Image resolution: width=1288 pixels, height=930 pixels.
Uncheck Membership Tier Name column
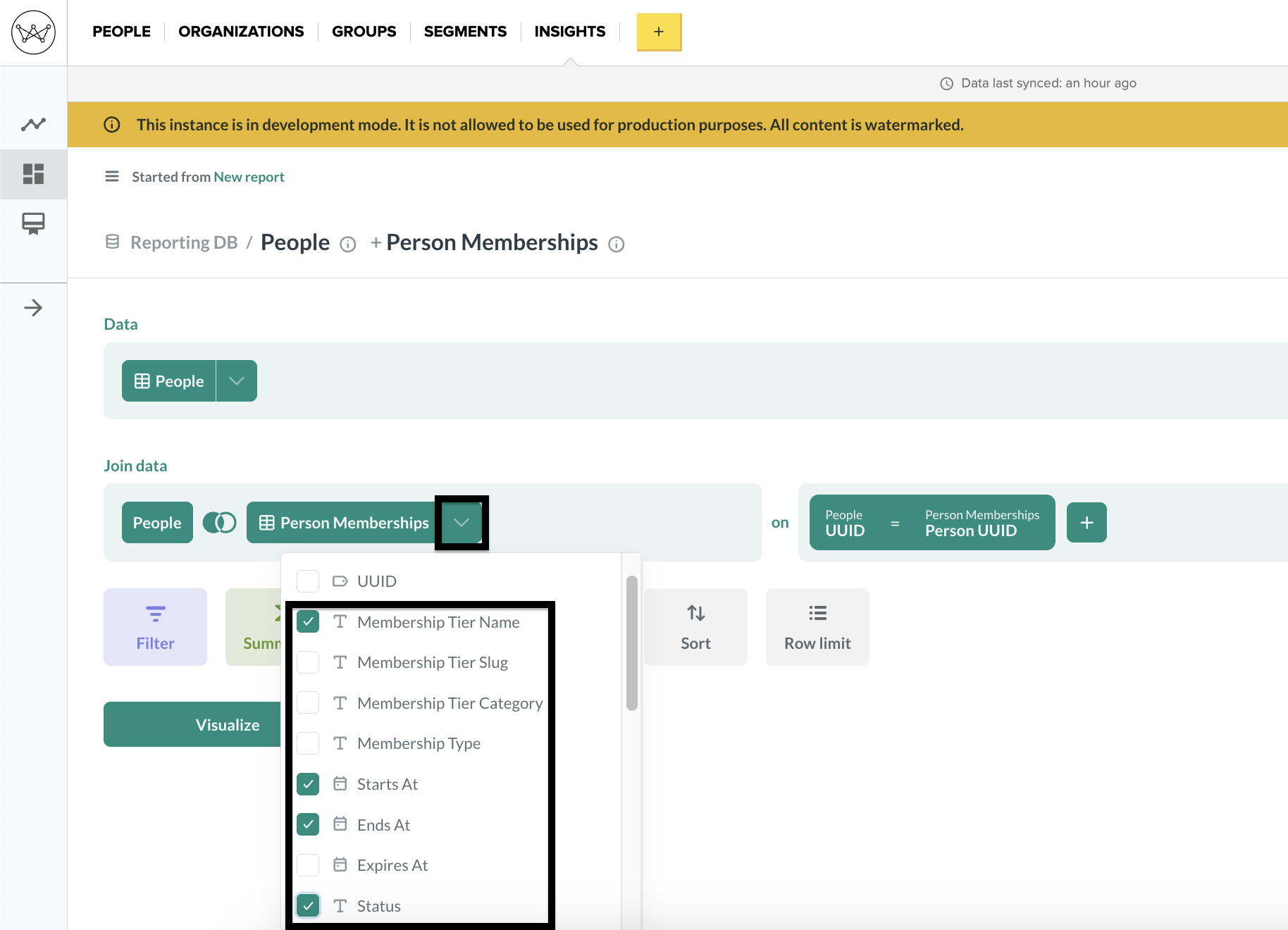click(x=308, y=621)
